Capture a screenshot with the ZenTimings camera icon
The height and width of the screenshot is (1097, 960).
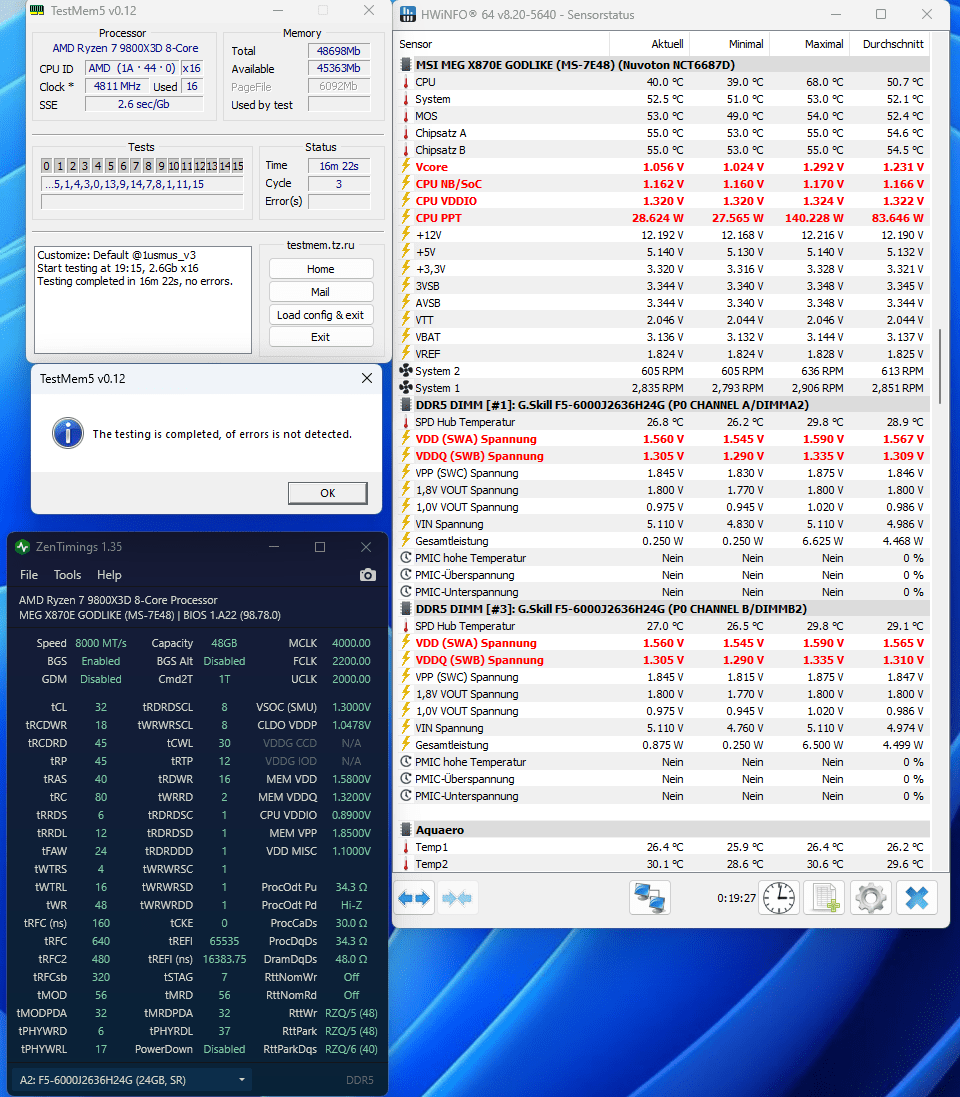coord(367,575)
